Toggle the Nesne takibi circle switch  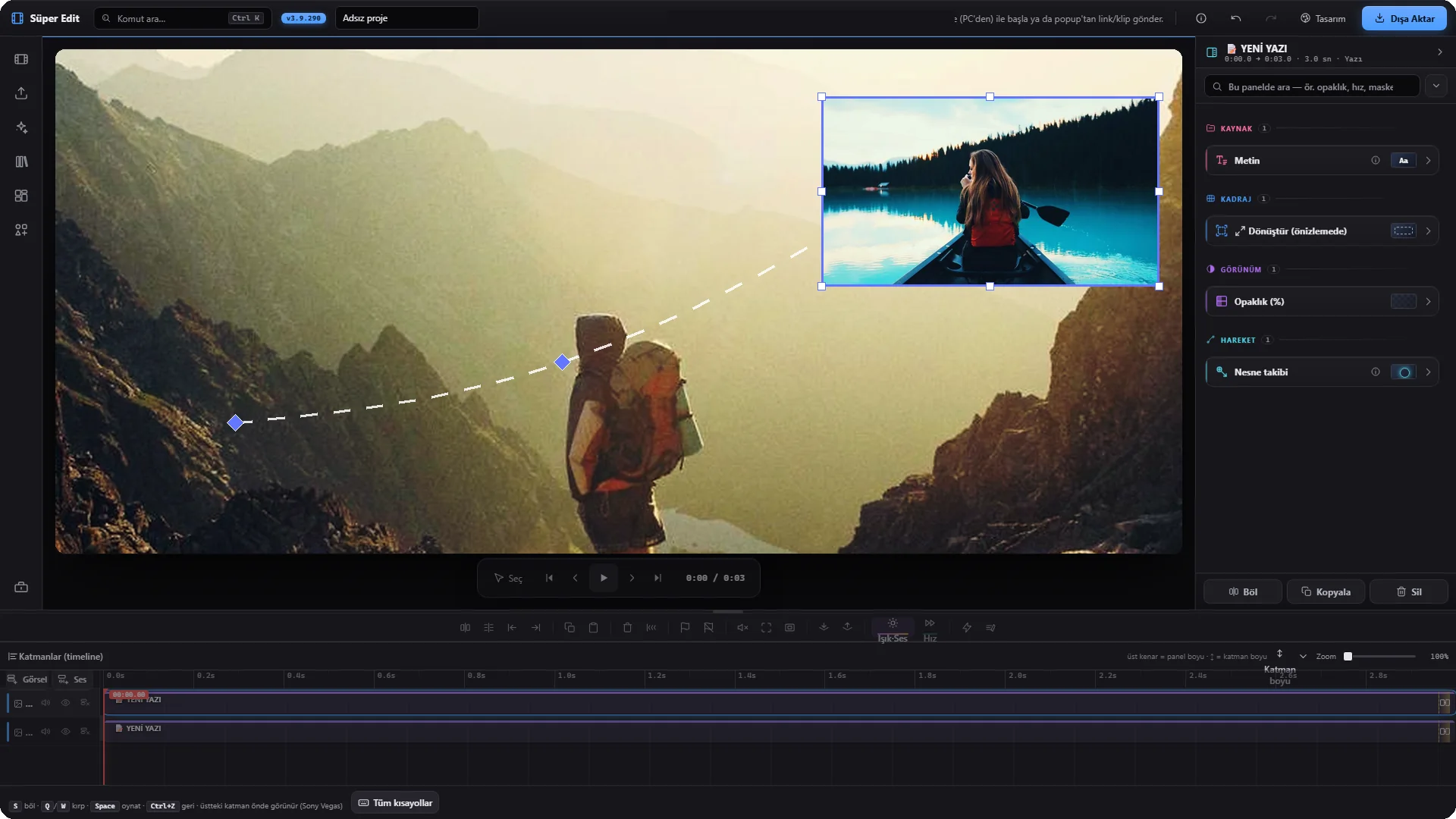coord(1404,372)
